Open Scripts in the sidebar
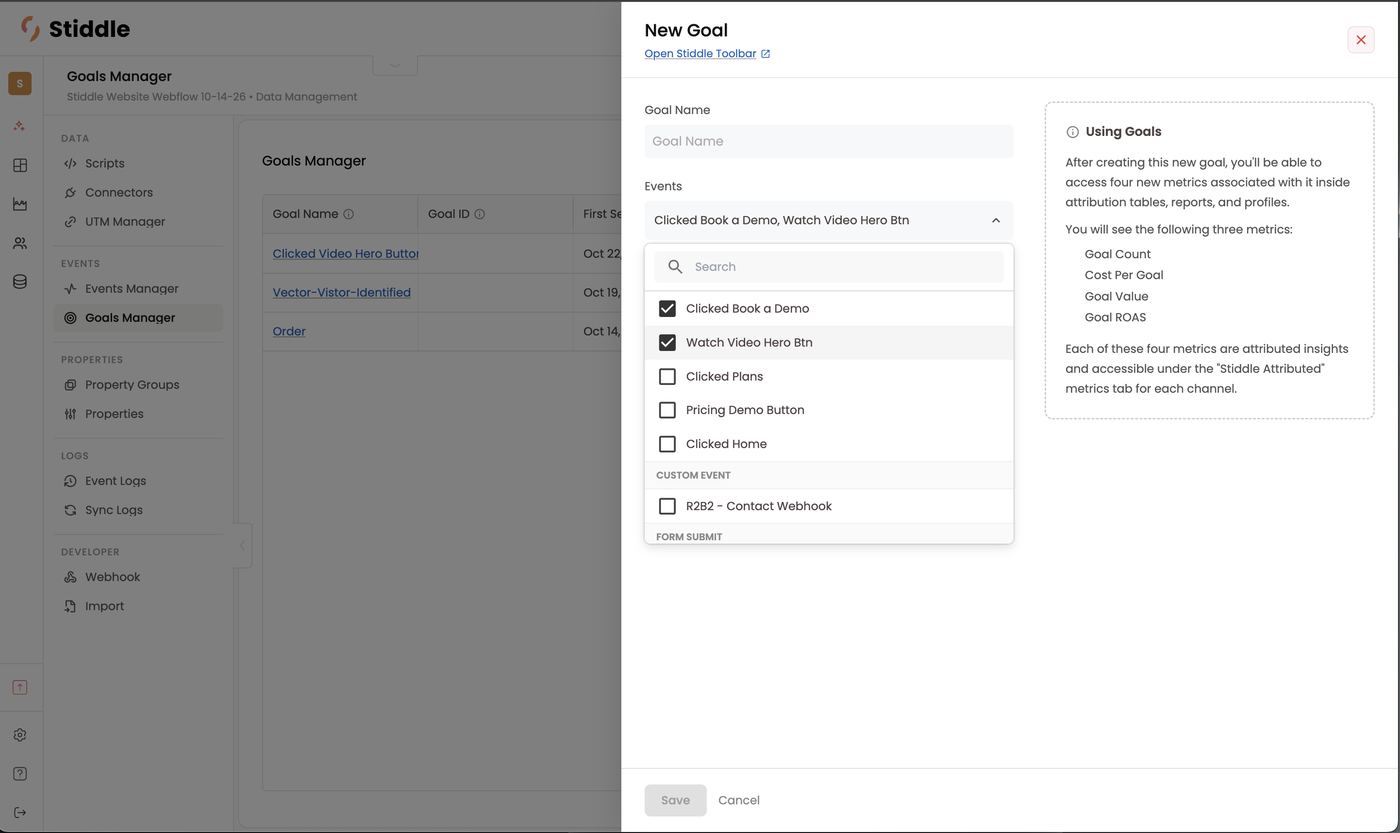1400x833 pixels. (138, 163)
